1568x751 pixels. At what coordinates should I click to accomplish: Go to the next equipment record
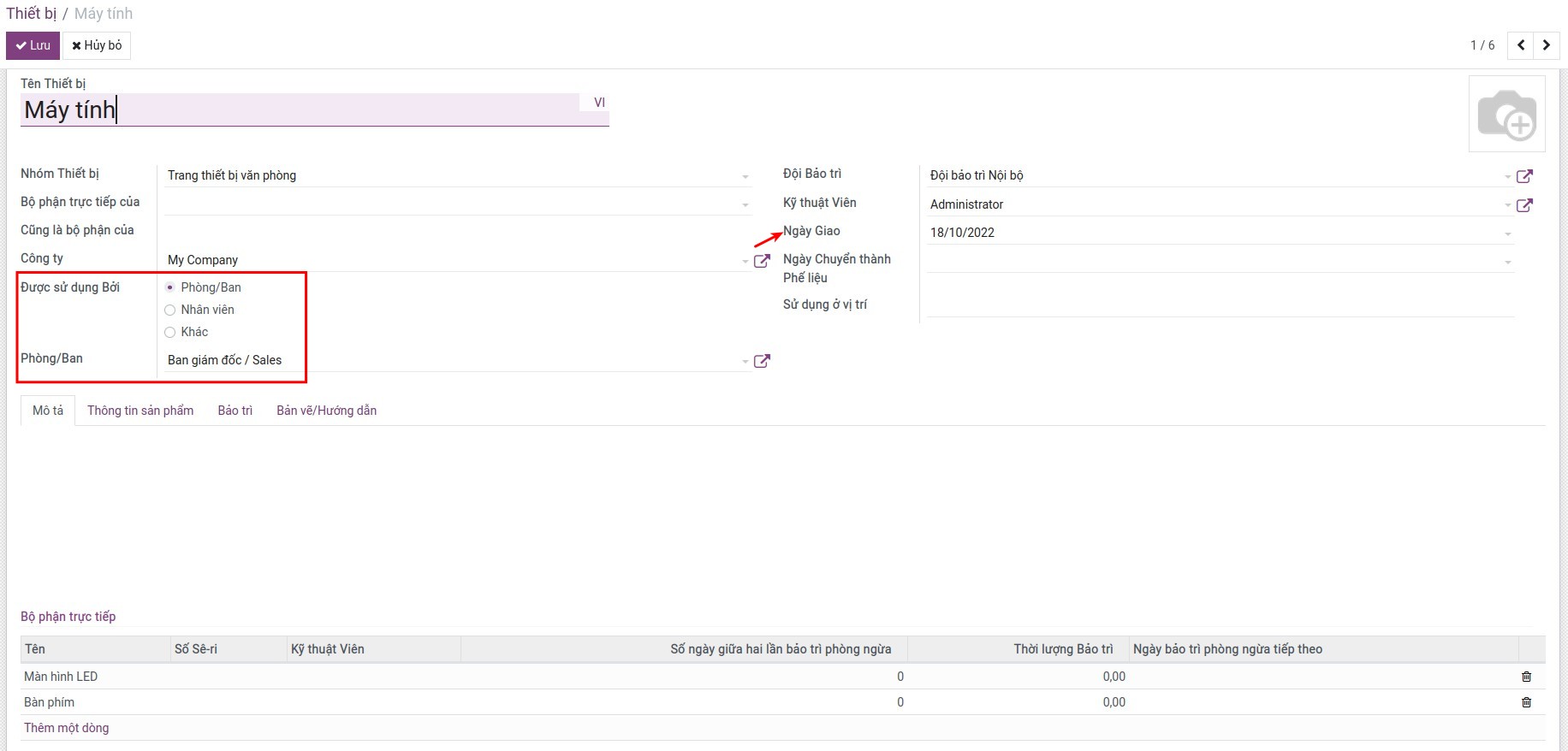(1546, 45)
